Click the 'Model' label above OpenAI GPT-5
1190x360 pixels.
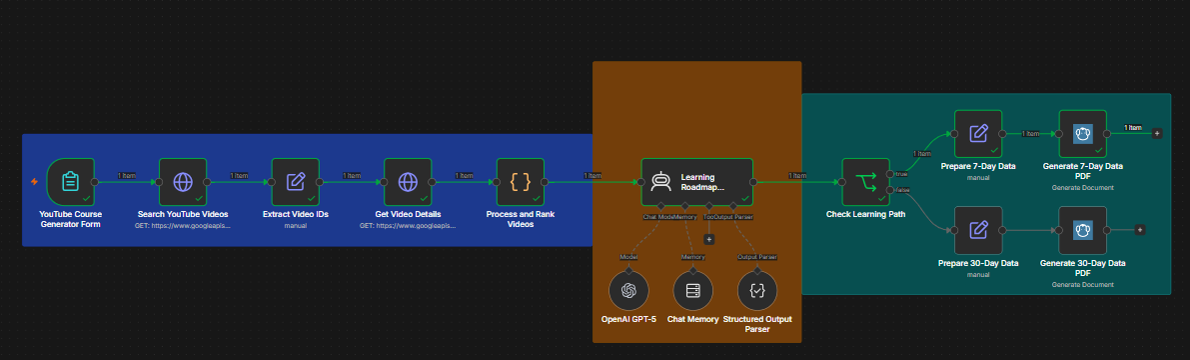pyautogui.click(x=628, y=257)
